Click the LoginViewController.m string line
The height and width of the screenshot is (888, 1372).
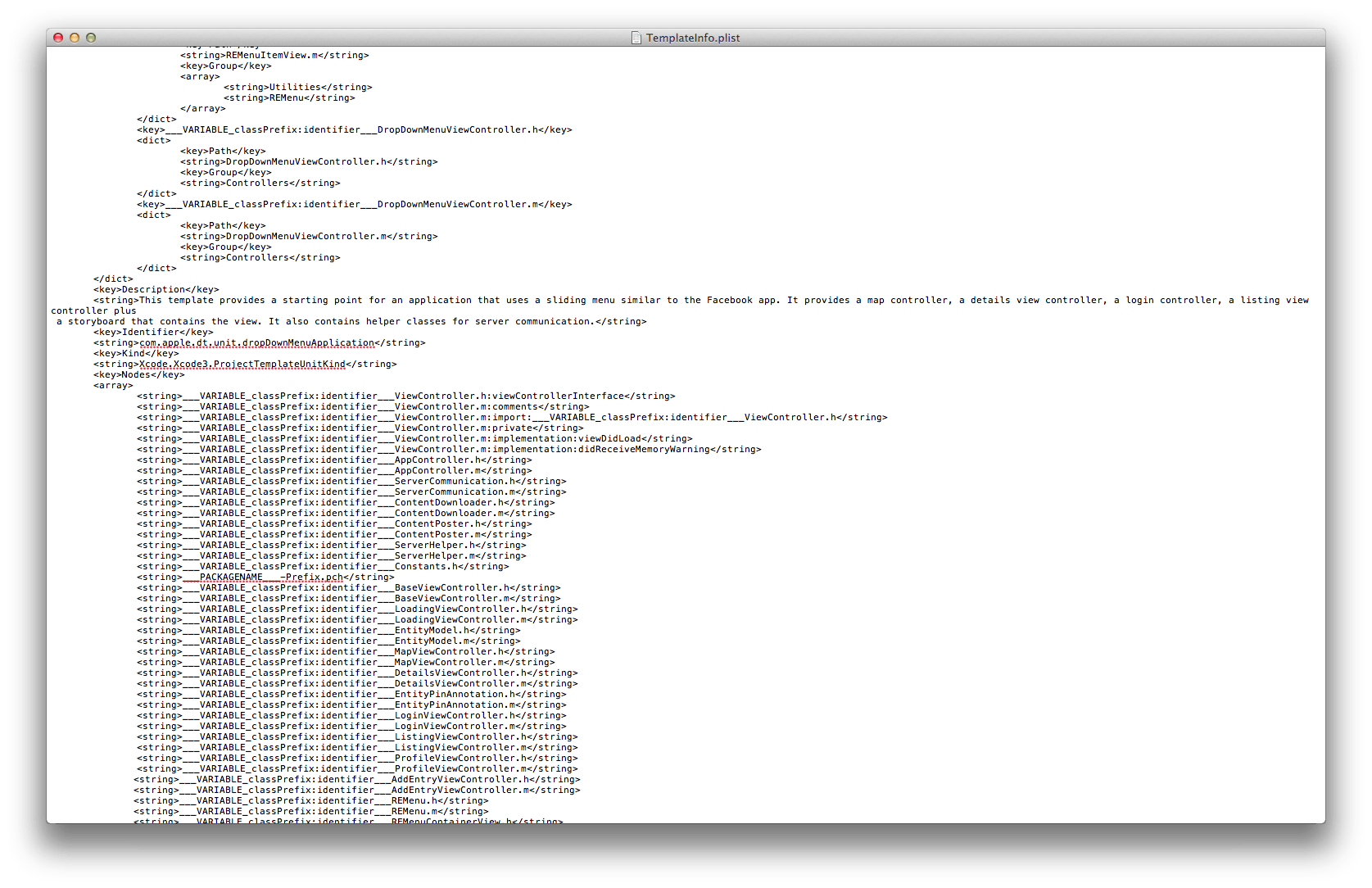(x=351, y=726)
